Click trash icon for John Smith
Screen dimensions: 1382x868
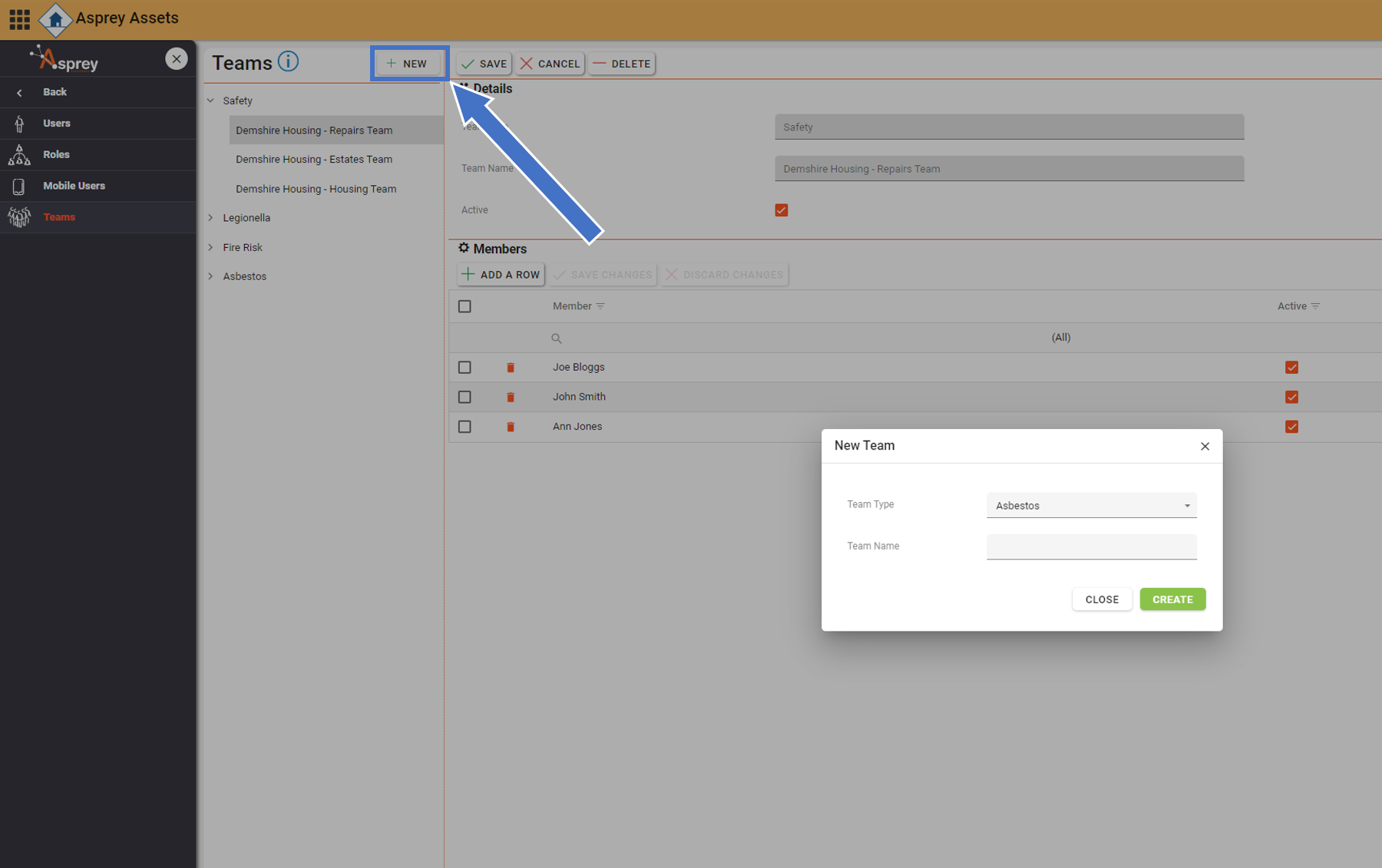coord(511,398)
